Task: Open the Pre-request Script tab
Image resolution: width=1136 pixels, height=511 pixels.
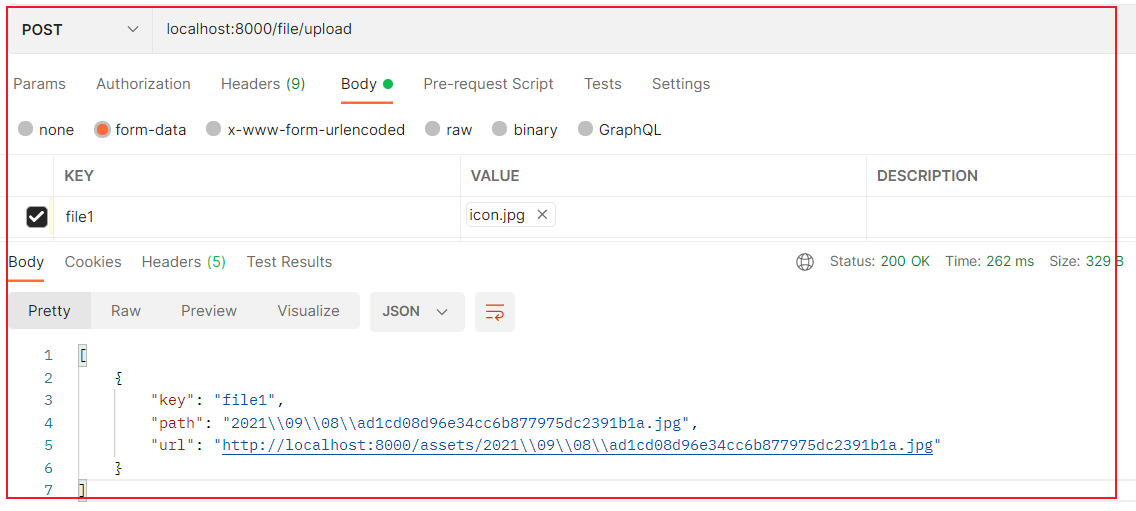Action: tap(488, 84)
